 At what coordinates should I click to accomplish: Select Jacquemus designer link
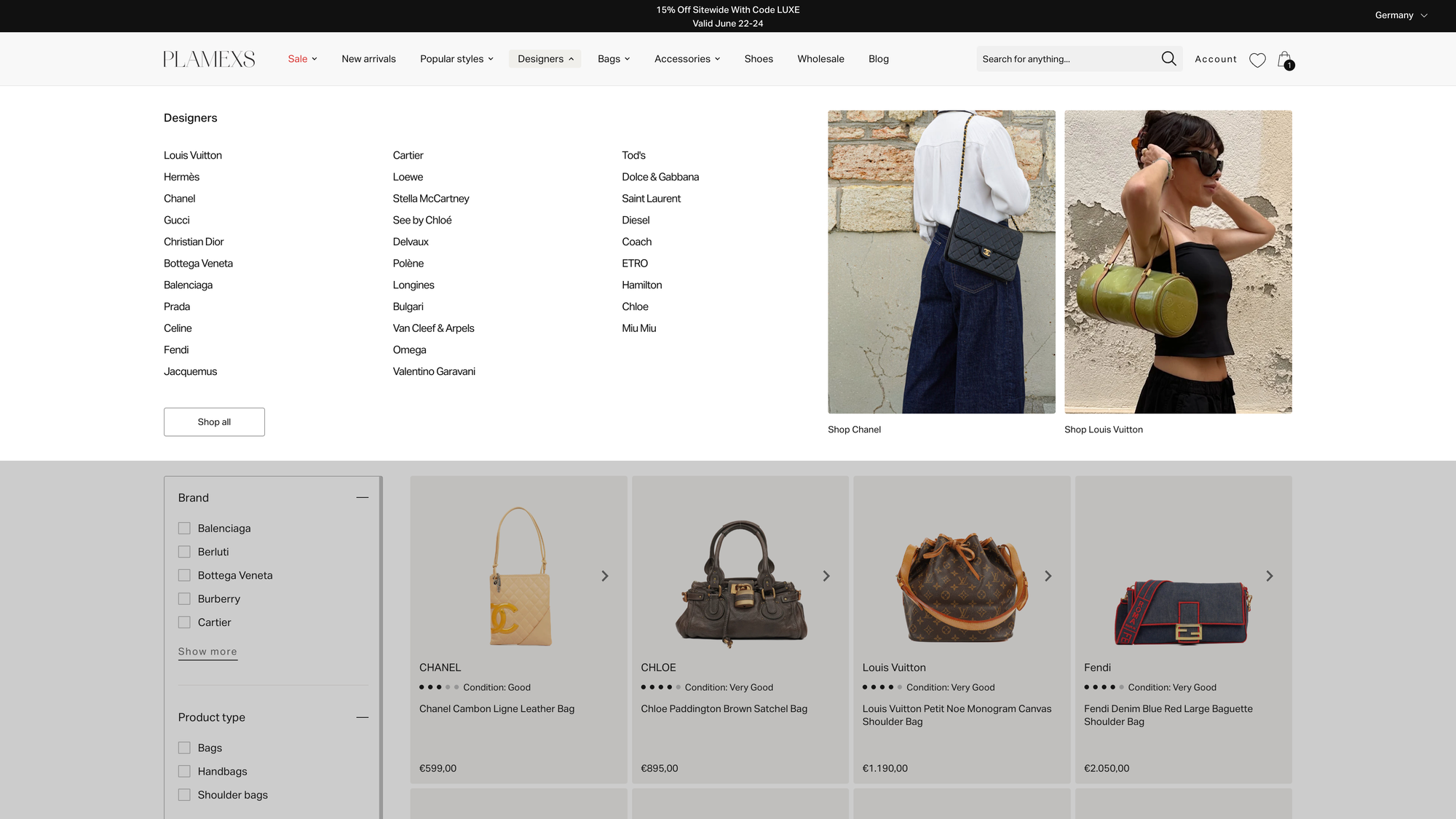coord(190,371)
